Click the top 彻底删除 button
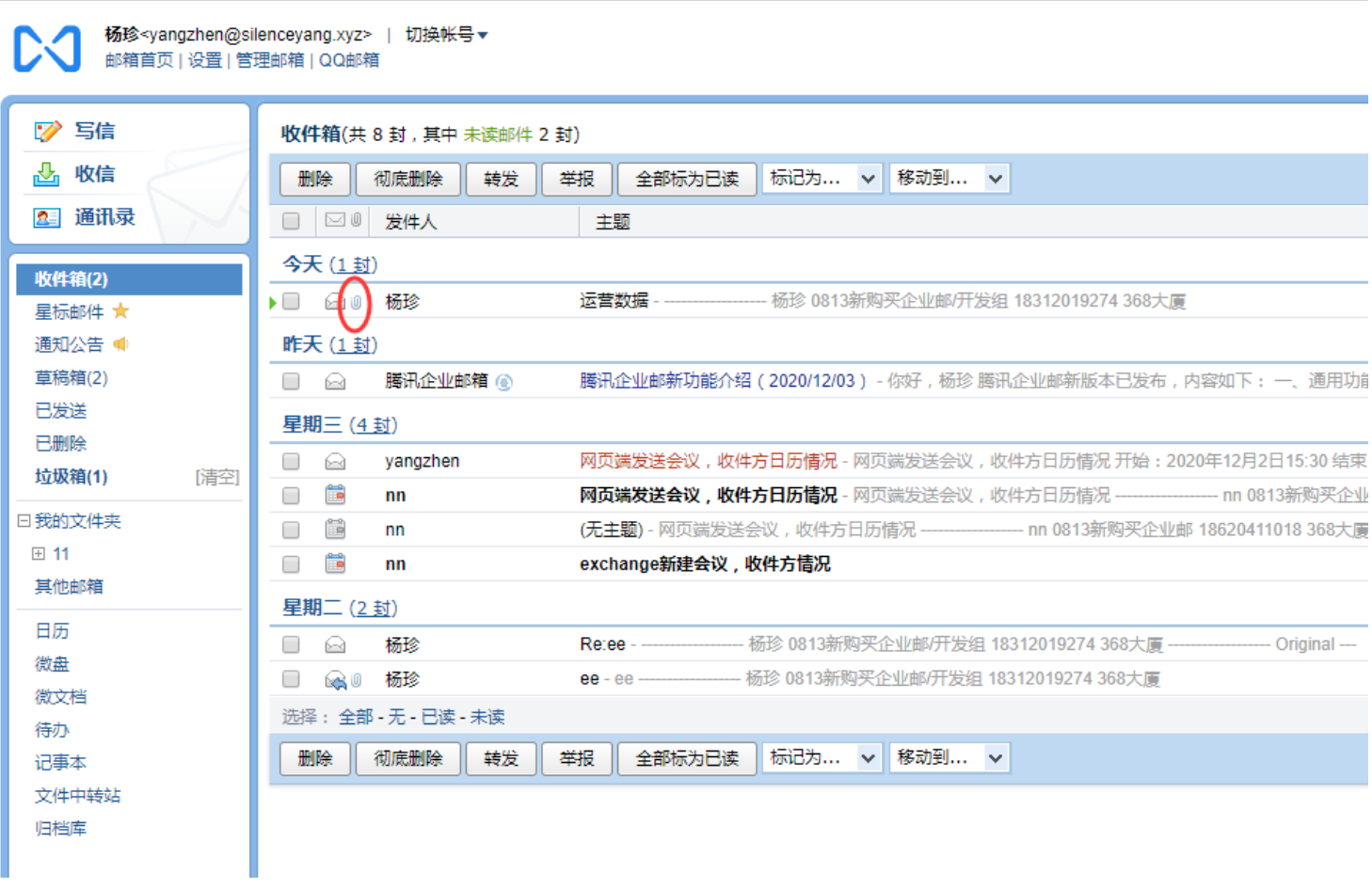This screenshot has height=888, width=1372. (x=407, y=179)
